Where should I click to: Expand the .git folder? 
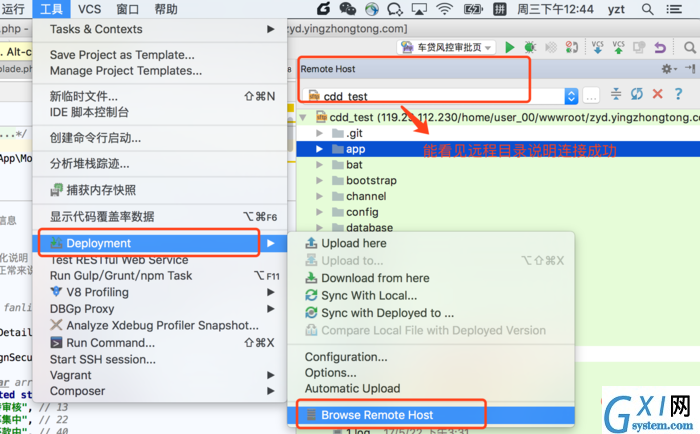click(x=319, y=133)
